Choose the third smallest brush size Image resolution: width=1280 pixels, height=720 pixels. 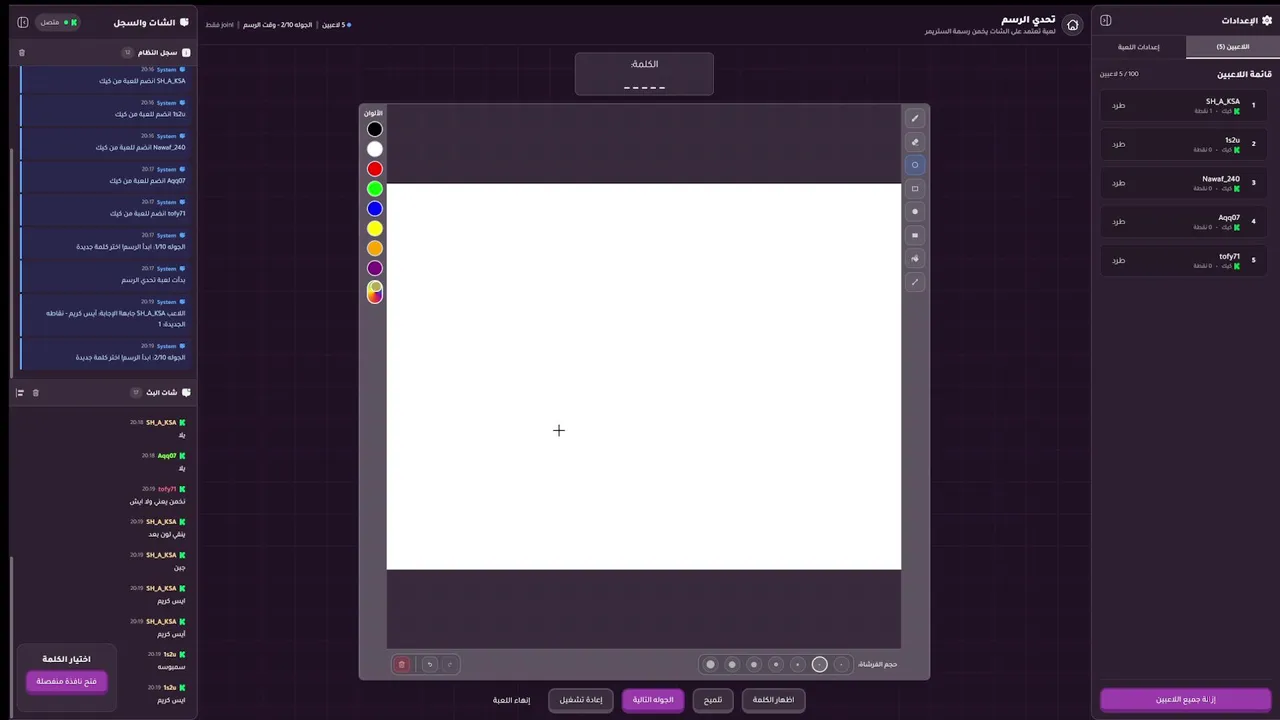(x=798, y=664)
